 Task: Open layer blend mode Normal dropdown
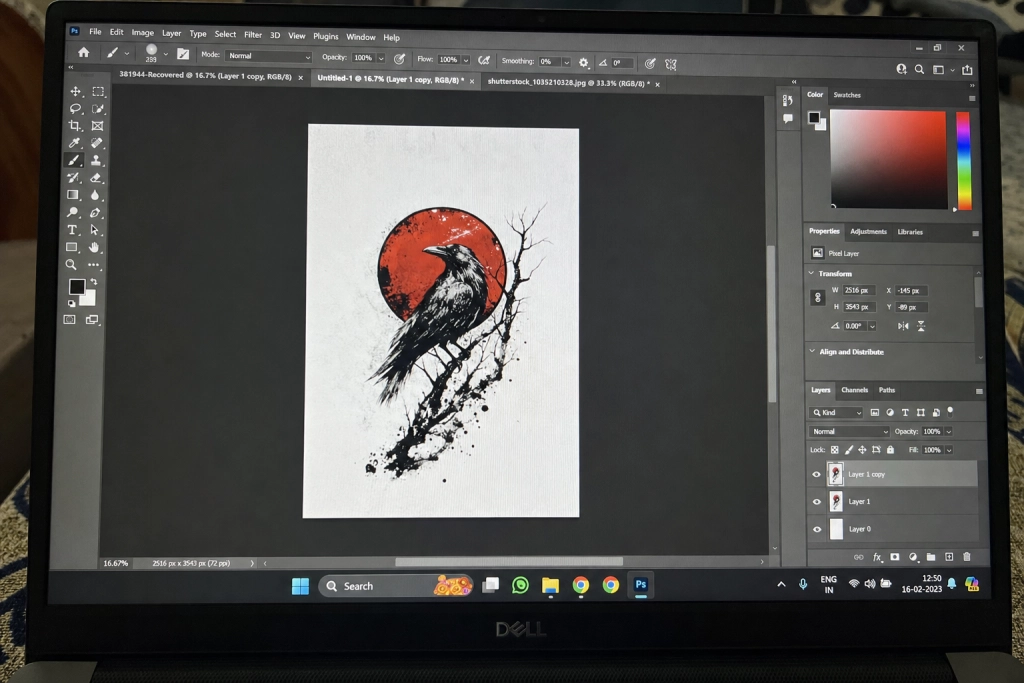(x=849, y=432)
